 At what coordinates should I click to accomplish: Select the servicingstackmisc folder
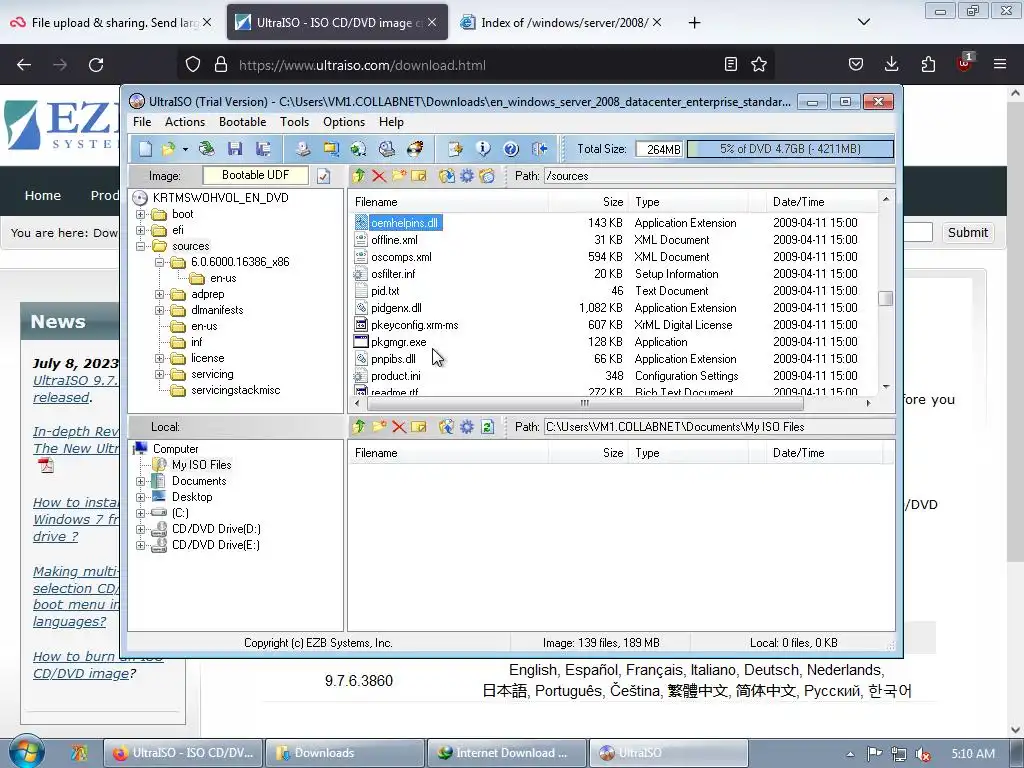[235, 391]
